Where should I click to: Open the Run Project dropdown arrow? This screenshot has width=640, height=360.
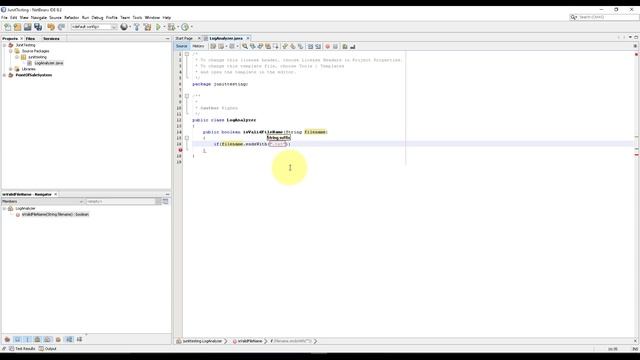point(164,27)
